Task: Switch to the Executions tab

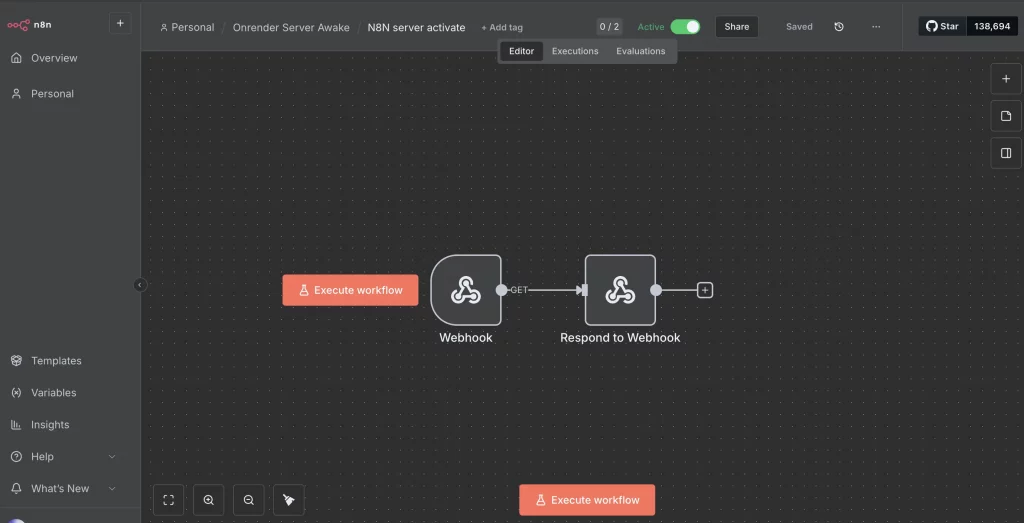Action: click(575, 51)
